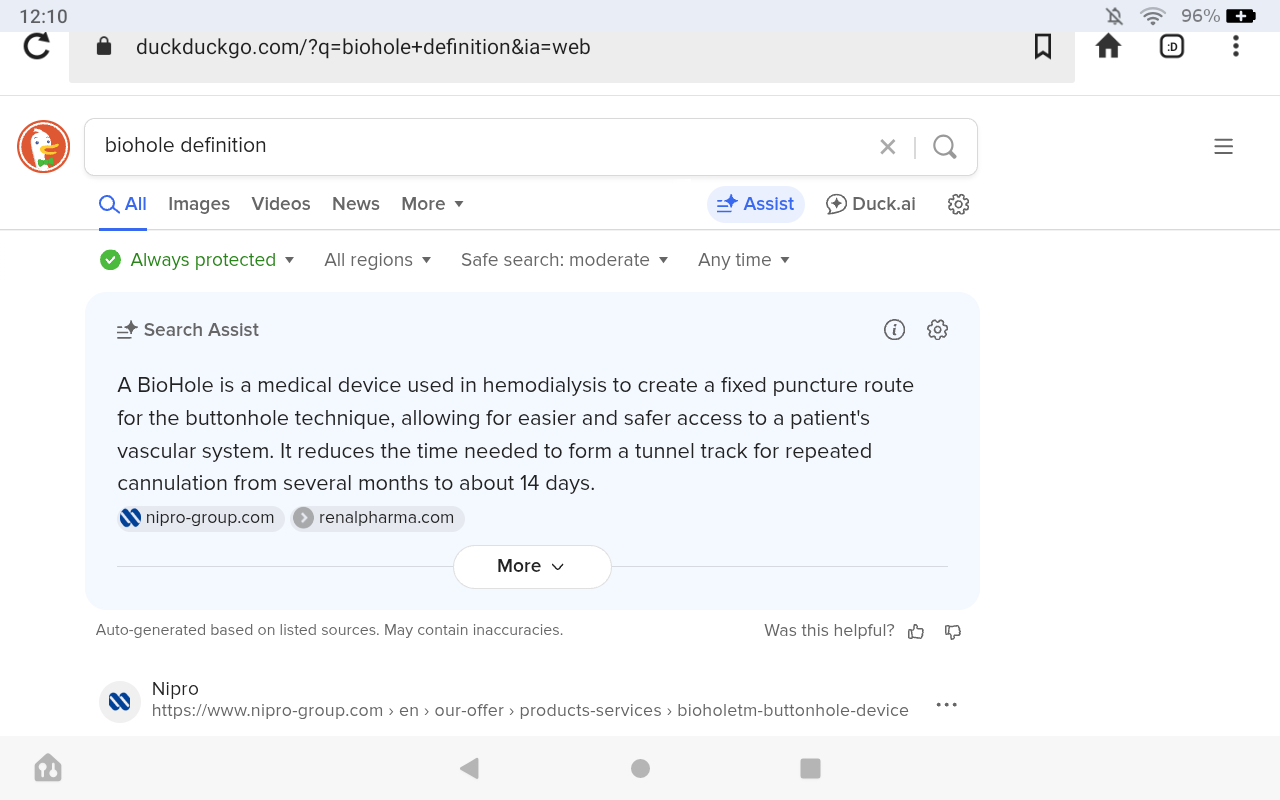This screenshot has height=800, width=1280.
Task: Tap the bottom-left navigation bar icon
Action: [x=48, y=768]
